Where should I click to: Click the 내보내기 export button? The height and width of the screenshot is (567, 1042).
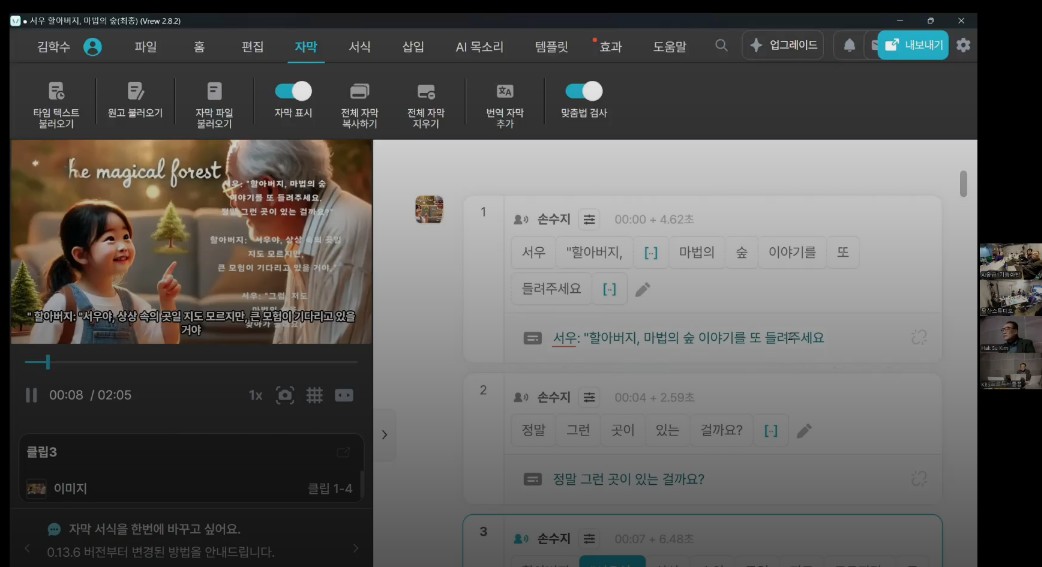(913, 45)
